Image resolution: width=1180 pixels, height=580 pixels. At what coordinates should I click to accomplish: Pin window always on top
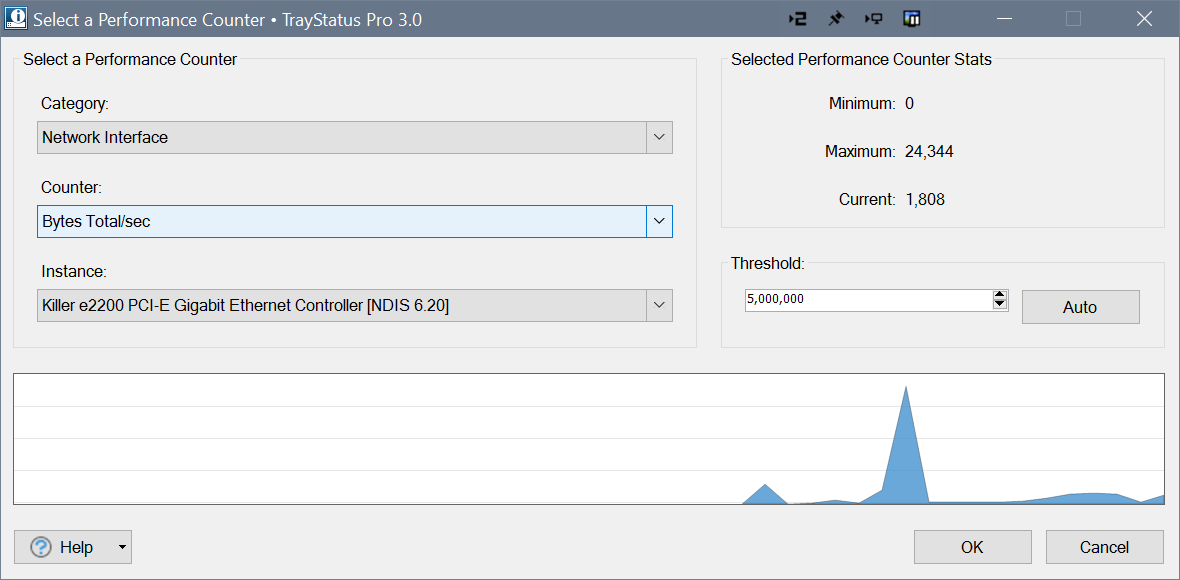[835, 19]
